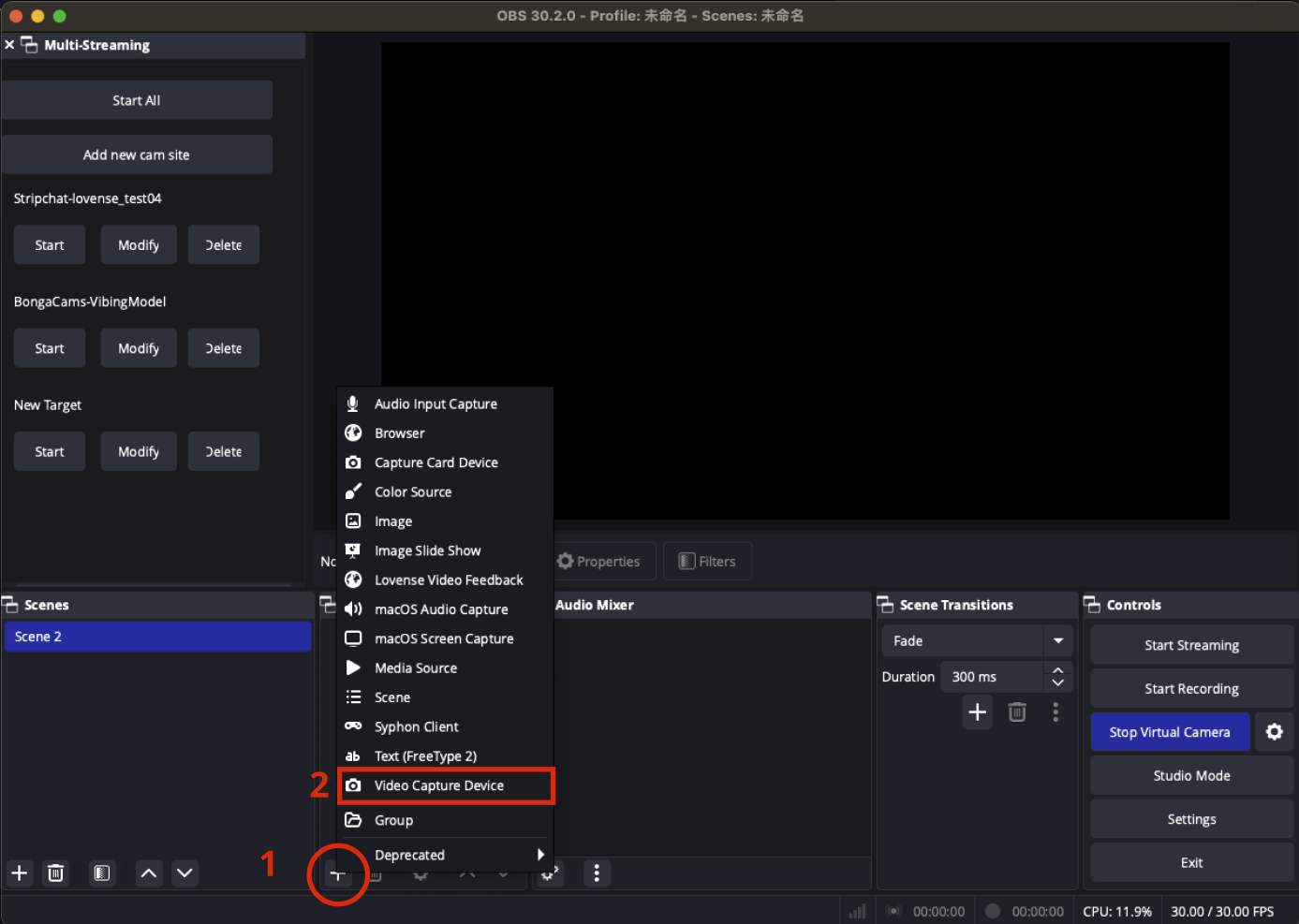Select Scene 2 in the Scenes list

pos(157,636)
